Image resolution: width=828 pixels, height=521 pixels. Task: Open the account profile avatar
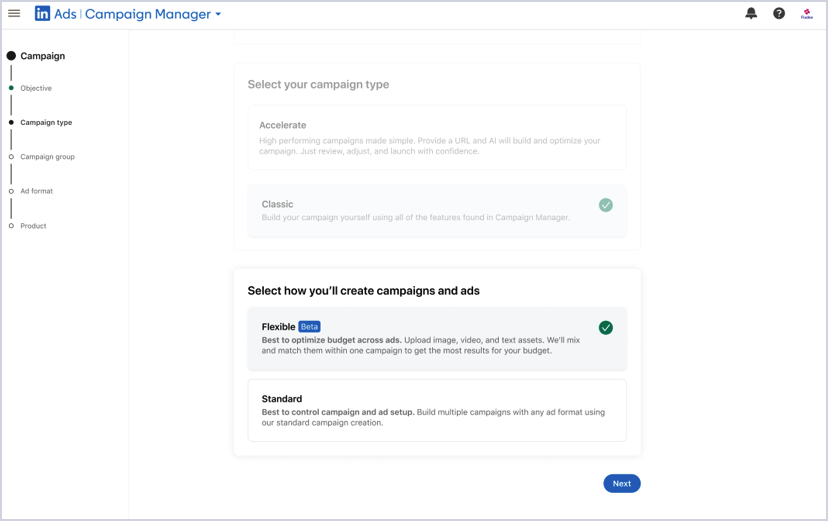[806, 14]
